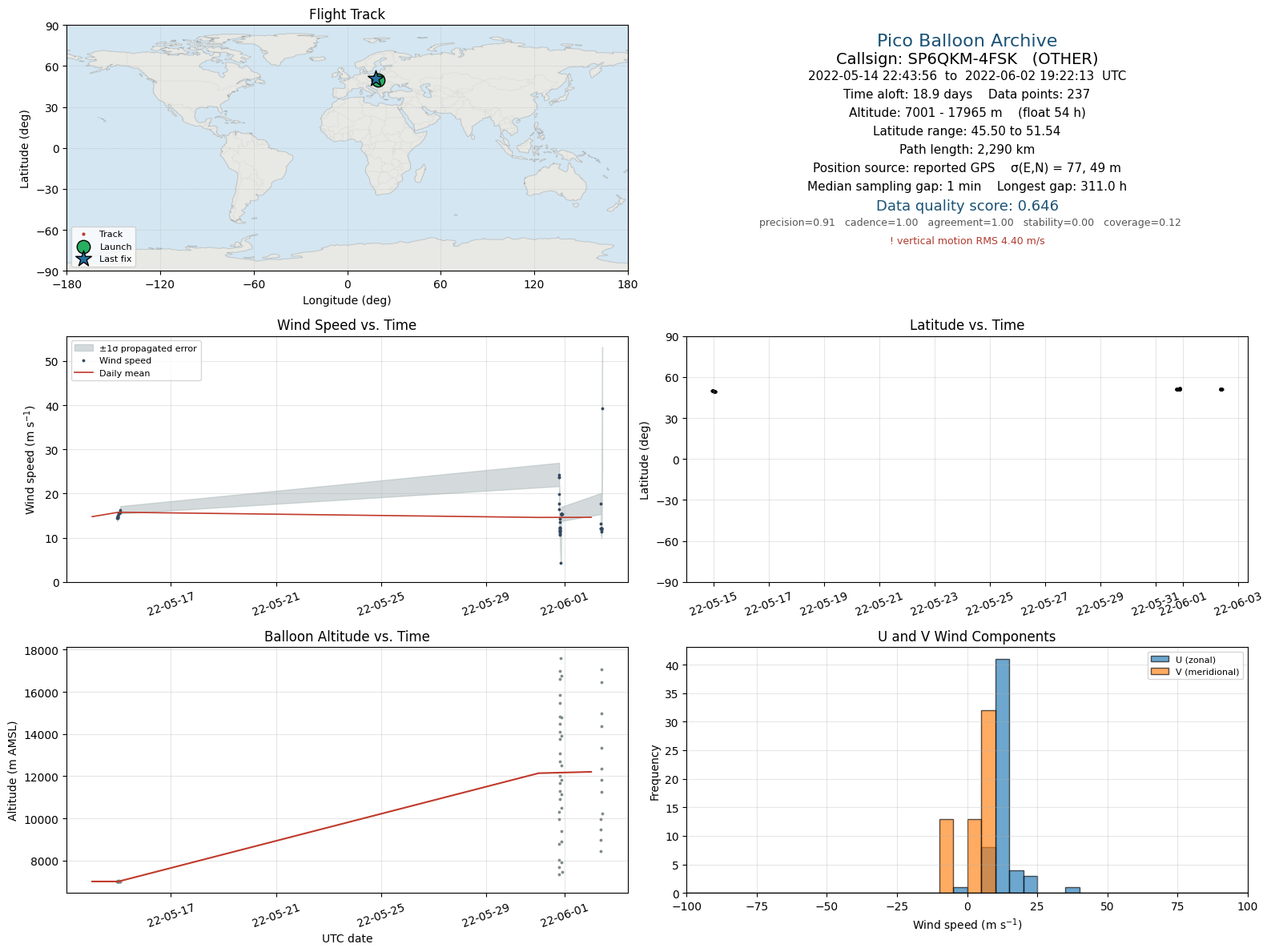
Task: Click the "Median sampling gap: 1 min" line
Action: pos(967,187)
